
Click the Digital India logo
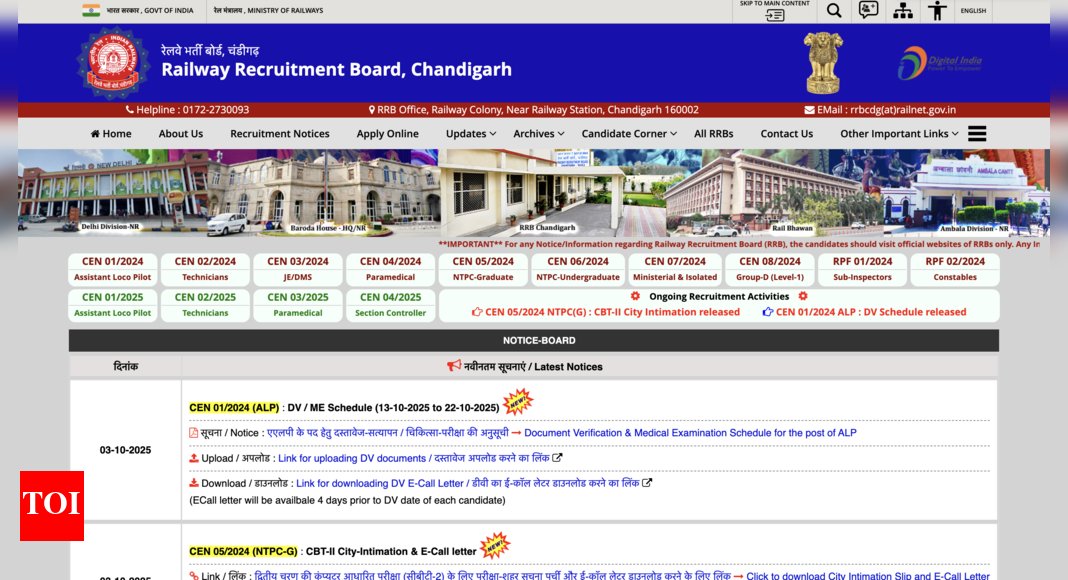coord(940,63)
